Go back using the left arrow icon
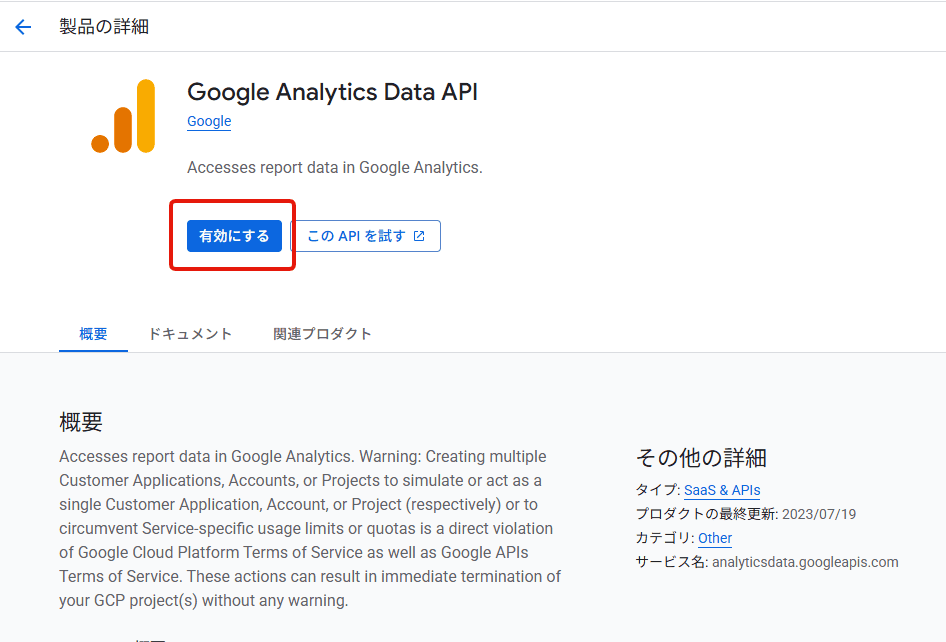 pyautogui.click(x=23, y=27)
